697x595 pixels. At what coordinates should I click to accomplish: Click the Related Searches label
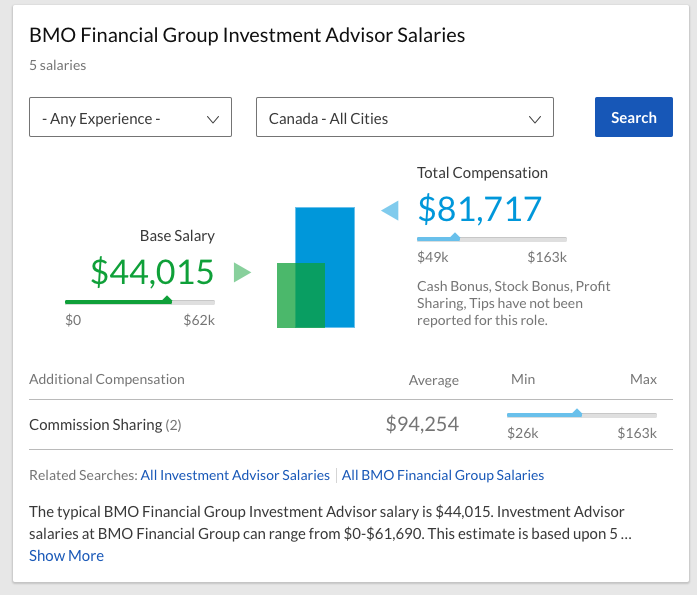[x=84, y=475]
